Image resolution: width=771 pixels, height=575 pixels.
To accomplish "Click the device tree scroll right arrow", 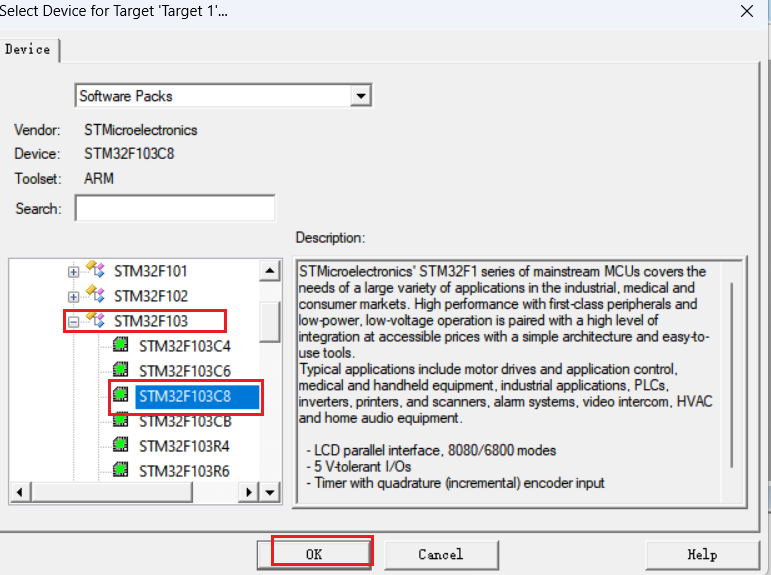I will click(249, 492).
